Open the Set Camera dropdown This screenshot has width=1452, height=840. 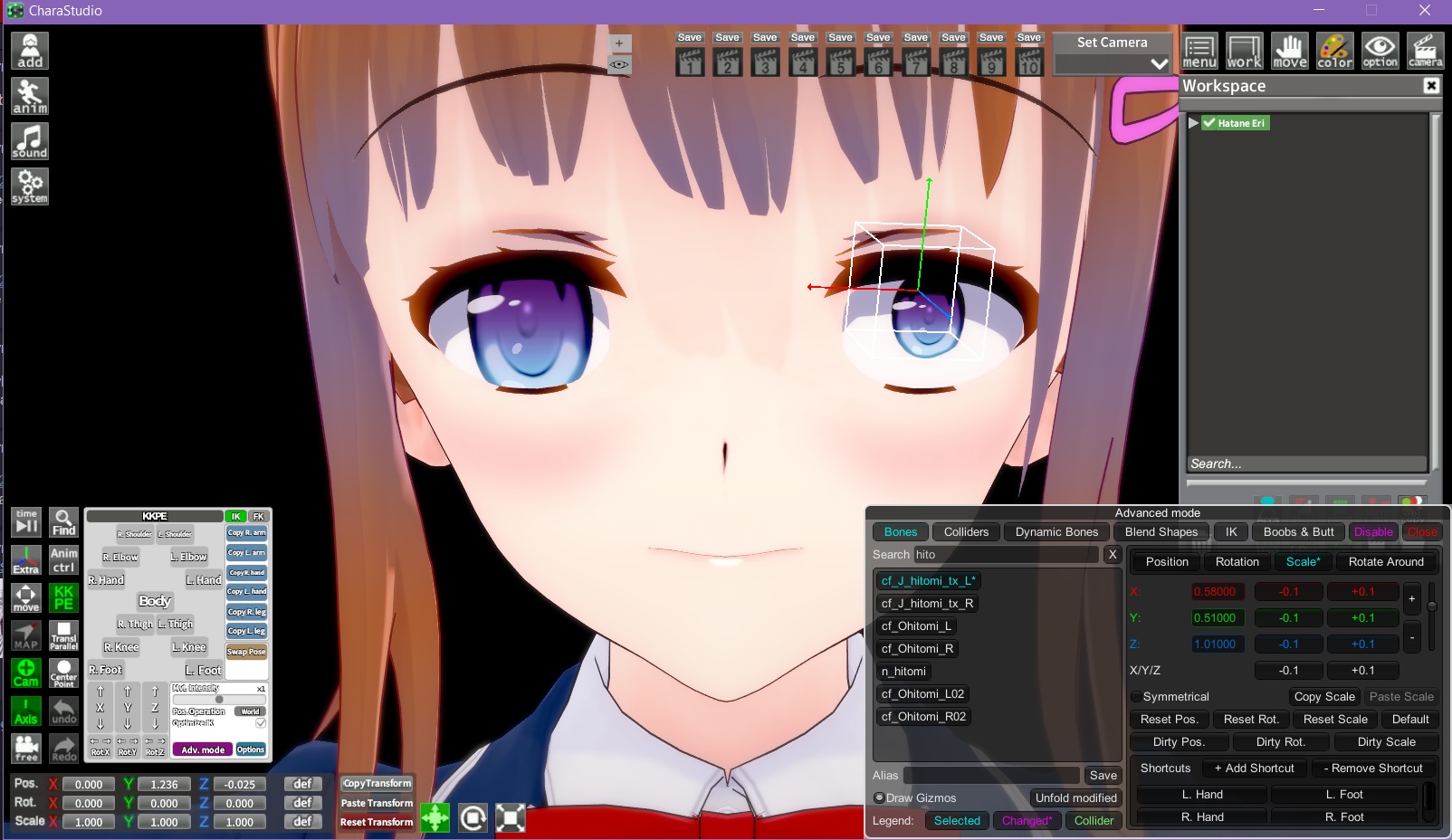coord(1113,64)
